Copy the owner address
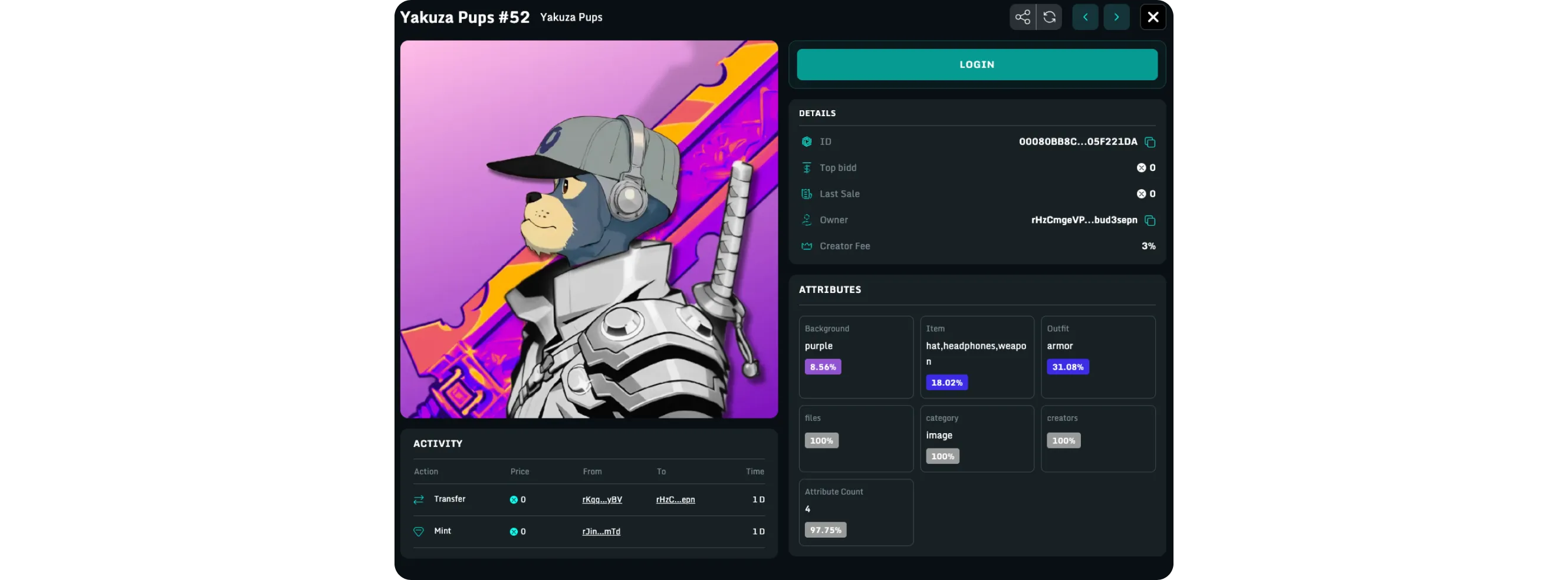 tap(1149, 220)
